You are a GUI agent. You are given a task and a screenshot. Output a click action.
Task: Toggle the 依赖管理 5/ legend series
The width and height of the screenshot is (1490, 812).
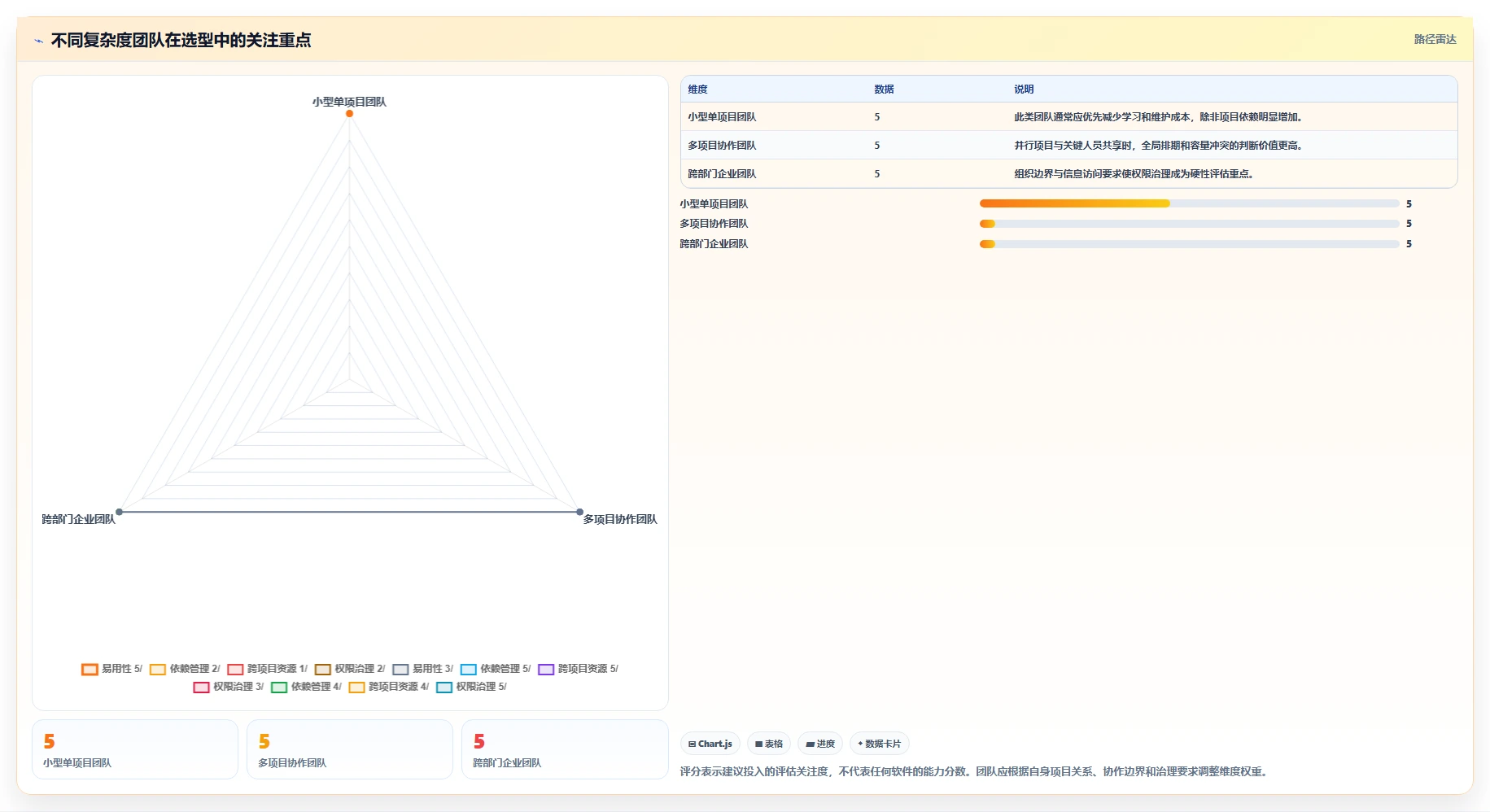(496, 669)
